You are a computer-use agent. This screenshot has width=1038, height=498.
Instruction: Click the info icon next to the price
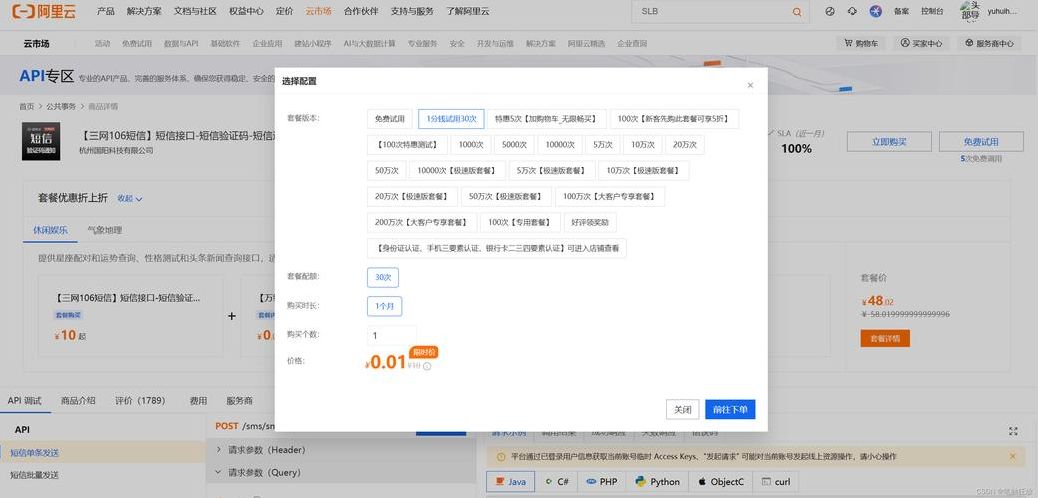(x=427, y=366)
